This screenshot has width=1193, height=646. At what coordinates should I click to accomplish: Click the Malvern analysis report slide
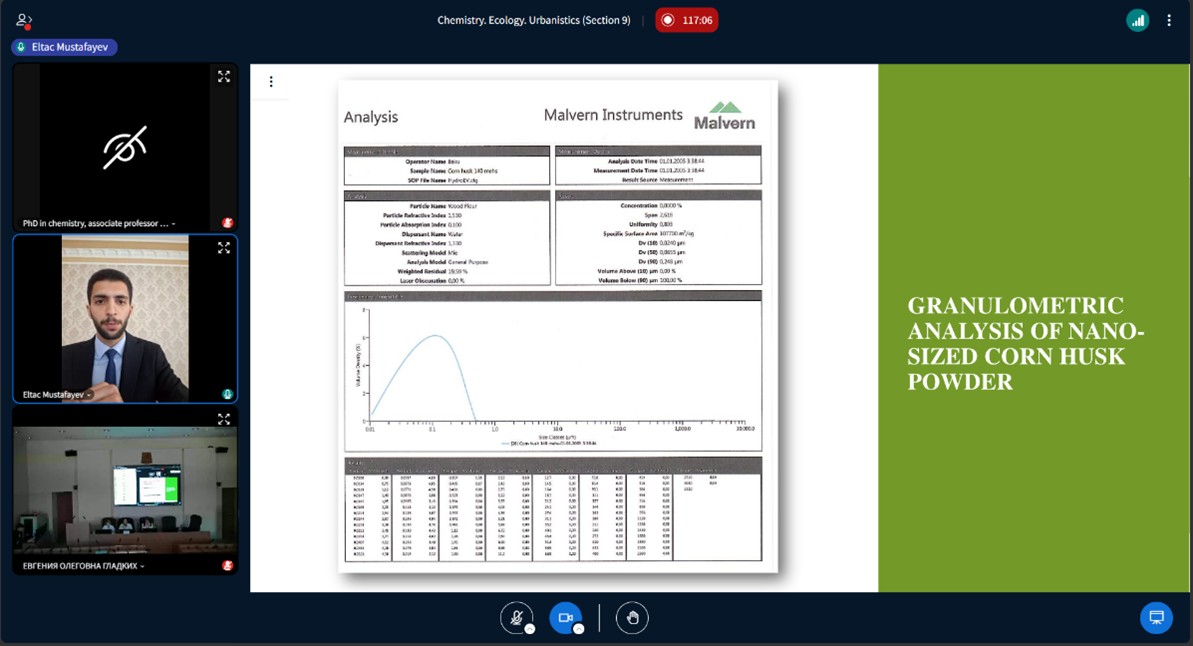tap(558, 327)
